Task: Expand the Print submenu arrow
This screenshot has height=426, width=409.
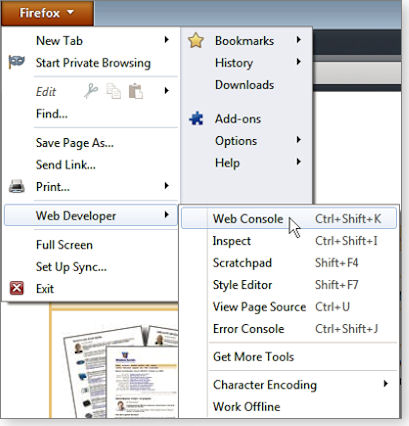Action: coord(167,186)
